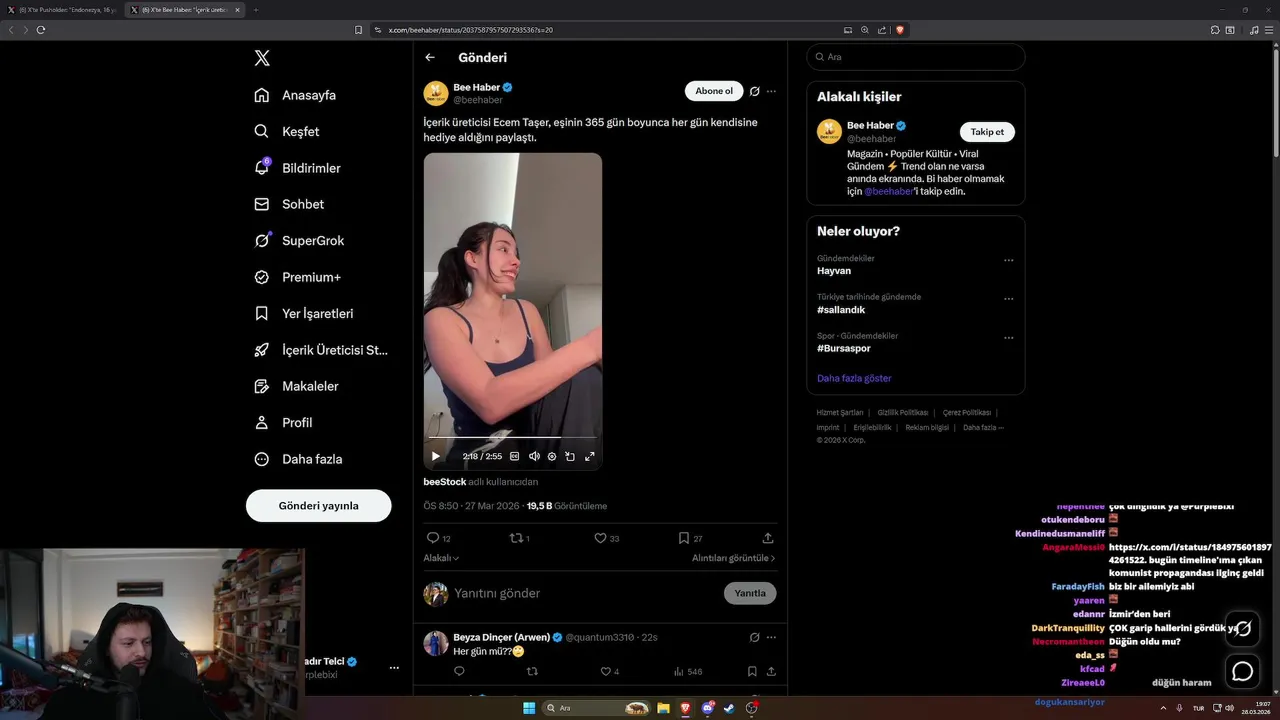Open account switcher menu dots
Image resolution: width=1280 pixels, height=720 pixels.
pos(394,667)
